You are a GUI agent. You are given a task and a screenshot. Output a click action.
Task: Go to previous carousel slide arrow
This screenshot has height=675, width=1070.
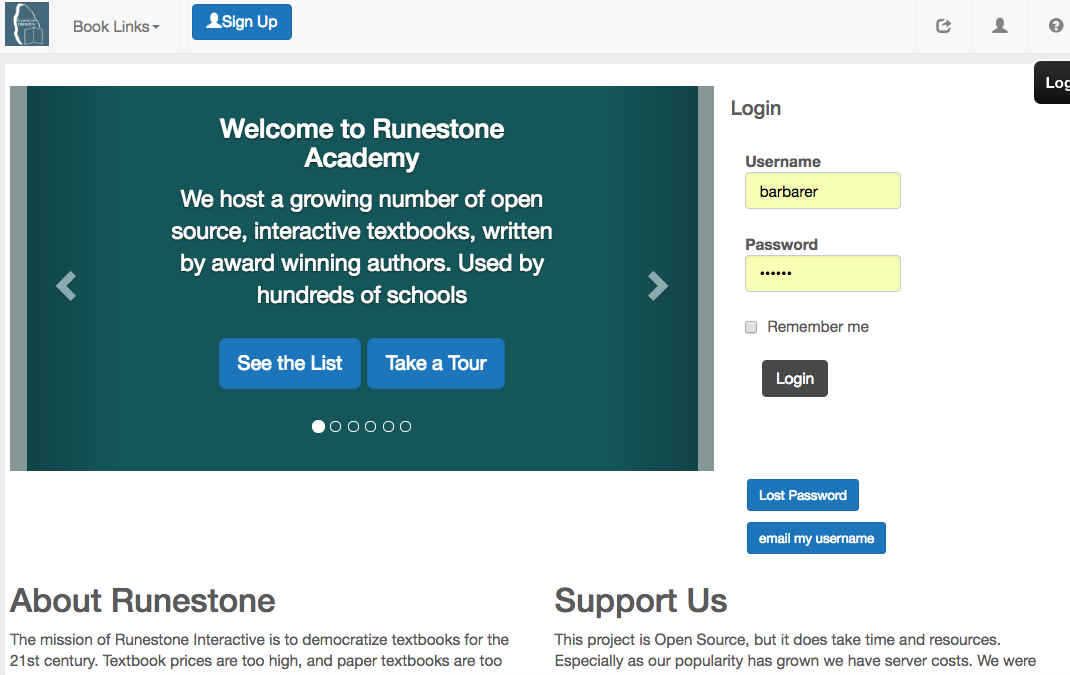coord(66,286)
